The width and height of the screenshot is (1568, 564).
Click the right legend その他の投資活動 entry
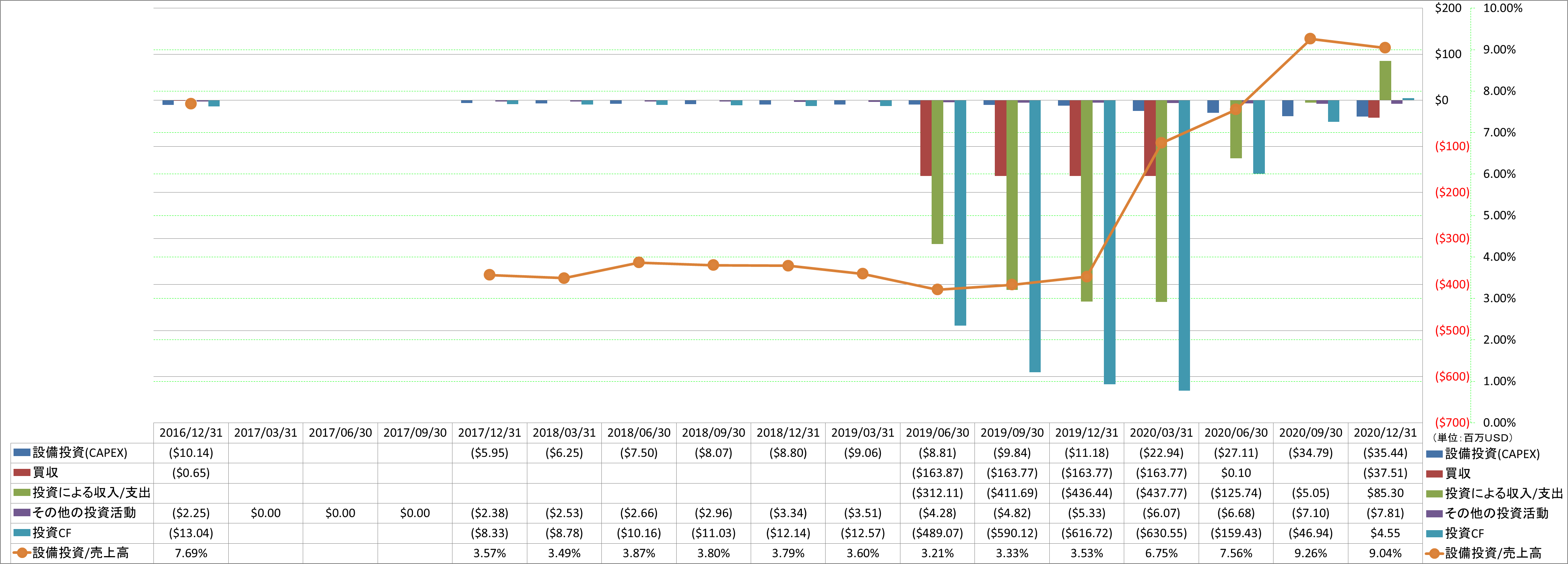tap(1488, 514)
